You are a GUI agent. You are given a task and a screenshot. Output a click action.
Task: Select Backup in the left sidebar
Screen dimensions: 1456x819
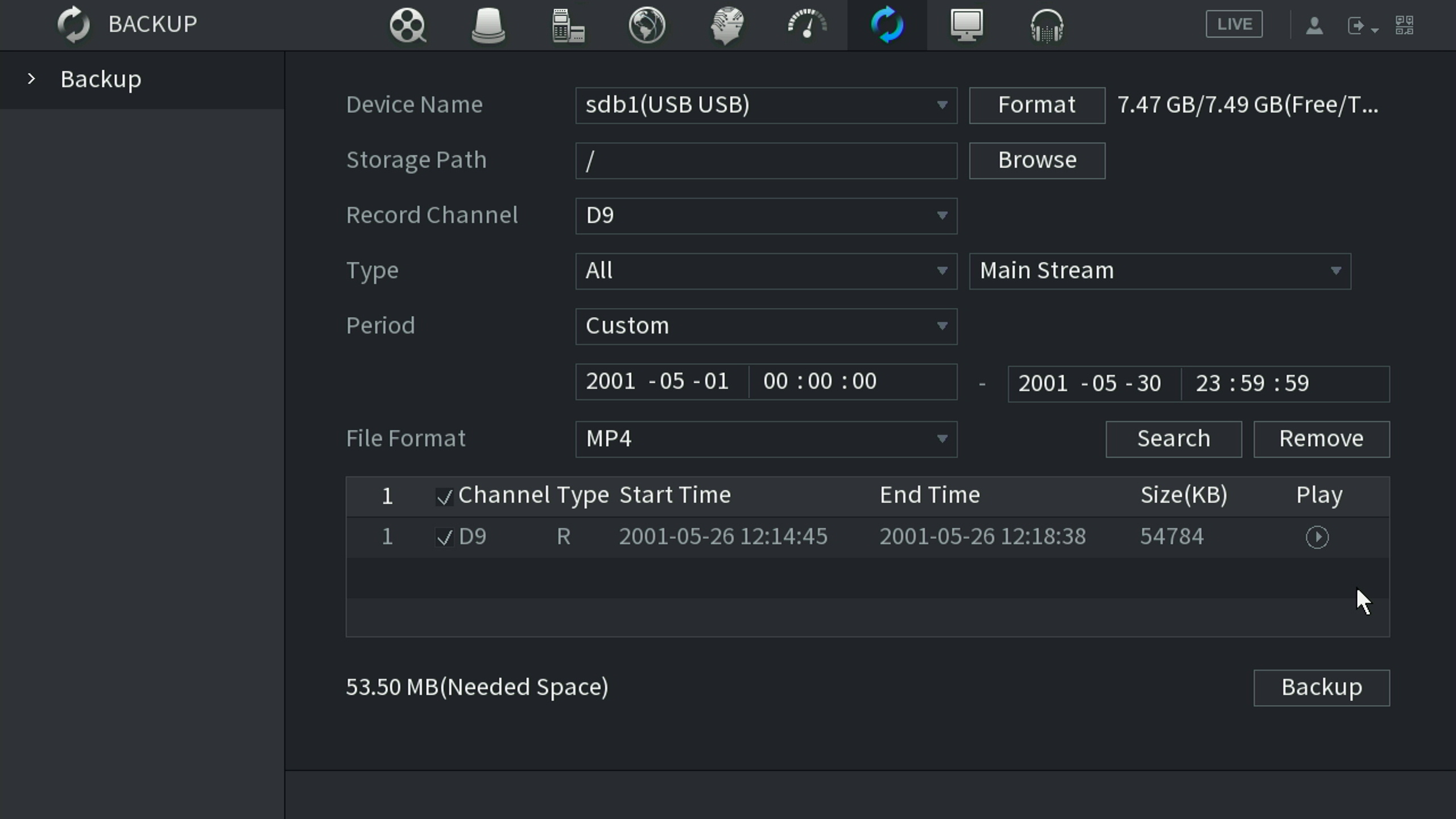[101, 80]
